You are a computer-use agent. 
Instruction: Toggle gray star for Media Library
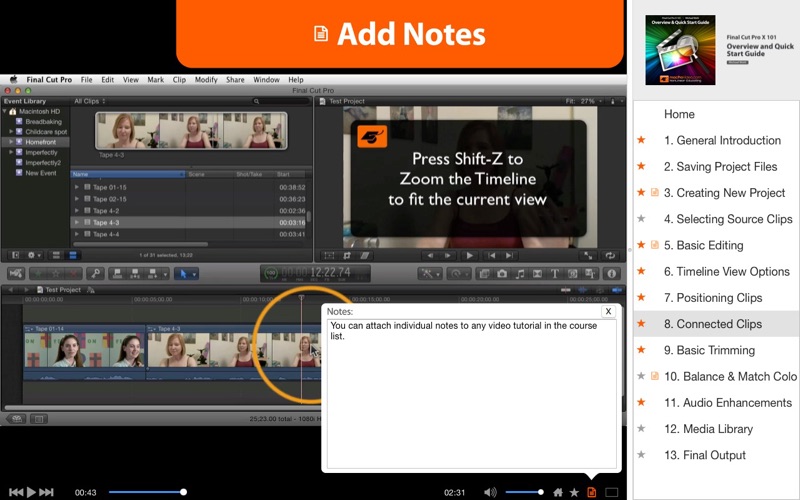(x=641, y=428)
